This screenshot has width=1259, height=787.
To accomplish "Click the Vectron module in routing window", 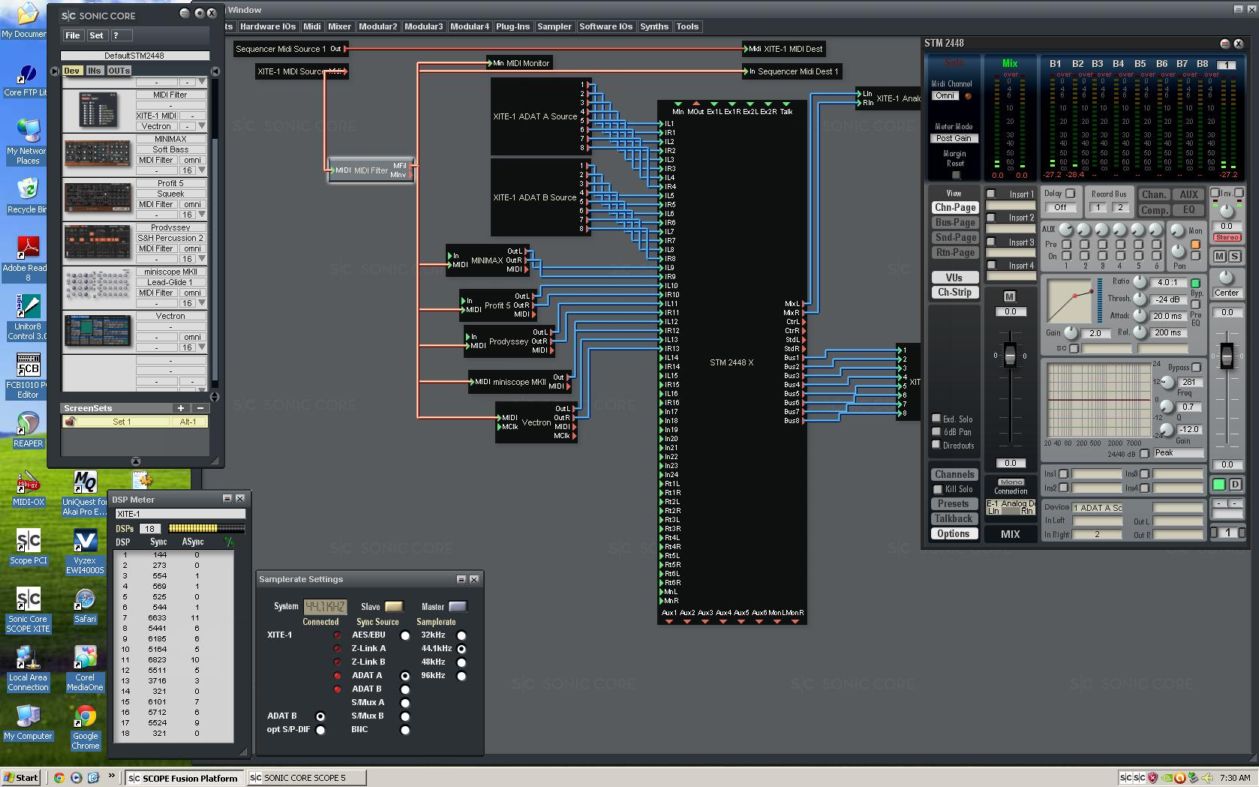I will 536,422.
